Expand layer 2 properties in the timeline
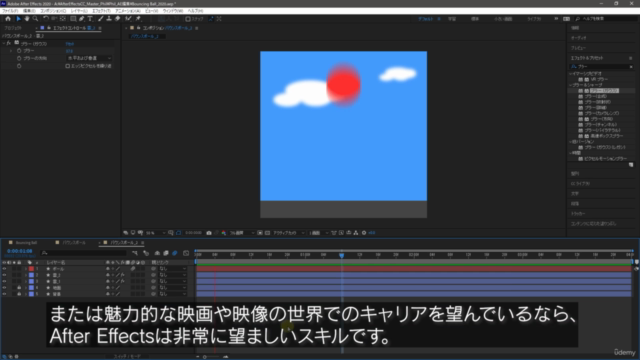This screenshot has width=640, height=360. pyautogui.click(x=25, y=275)
